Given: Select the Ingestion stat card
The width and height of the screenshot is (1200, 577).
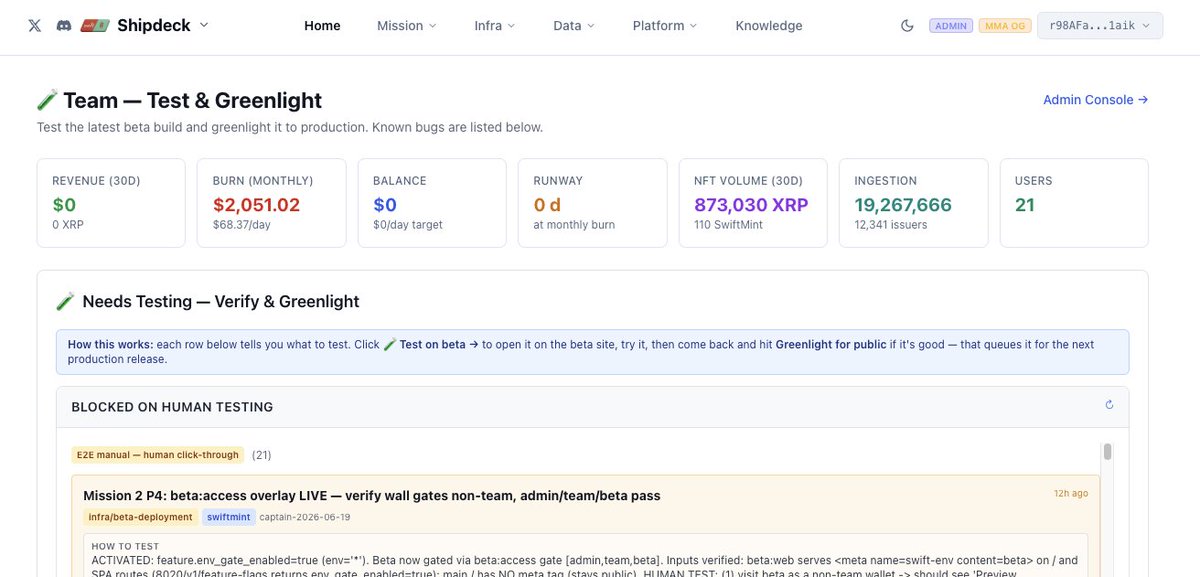Looking at the screenshot, I should (914, 203).
